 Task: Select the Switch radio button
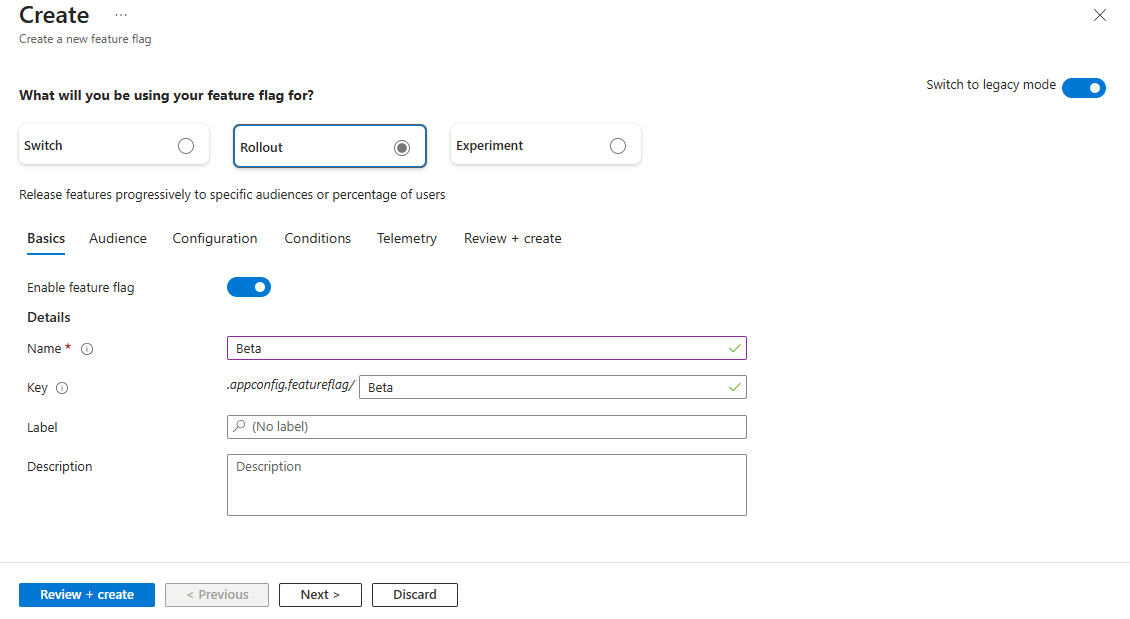[186, 145]
